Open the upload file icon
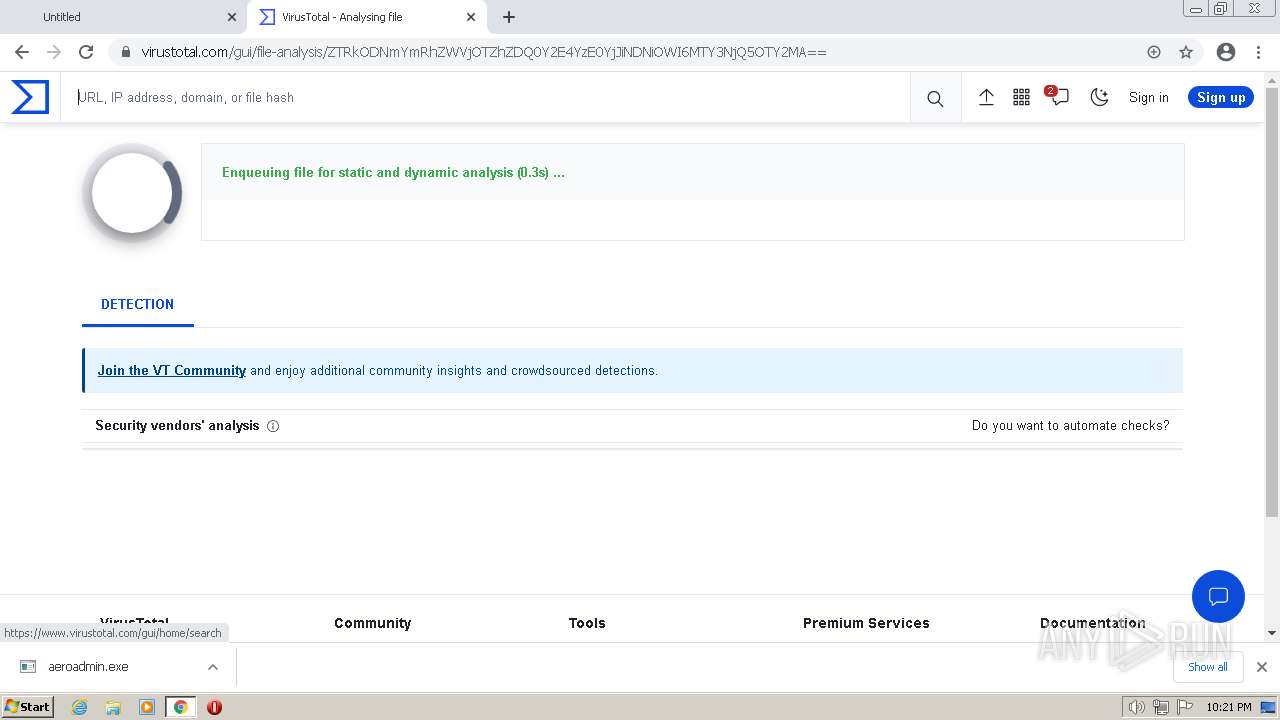 [986, 97]
